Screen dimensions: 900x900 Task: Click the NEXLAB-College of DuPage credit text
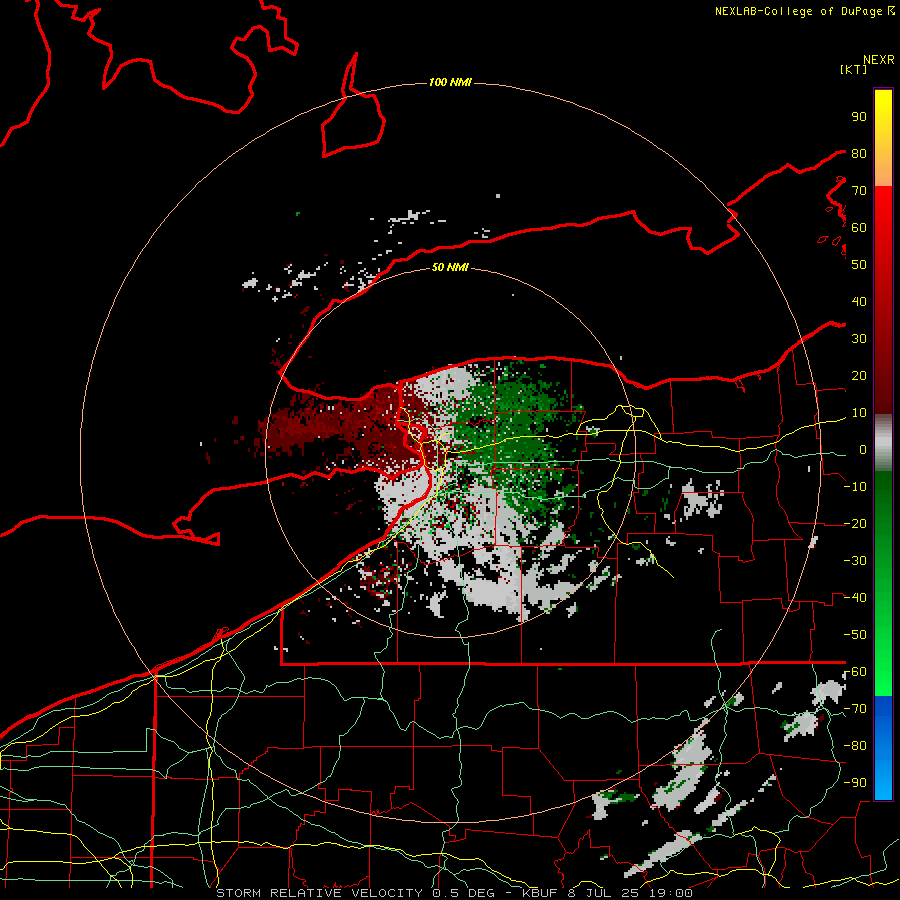pyautogui.click(x=800, y=11)
